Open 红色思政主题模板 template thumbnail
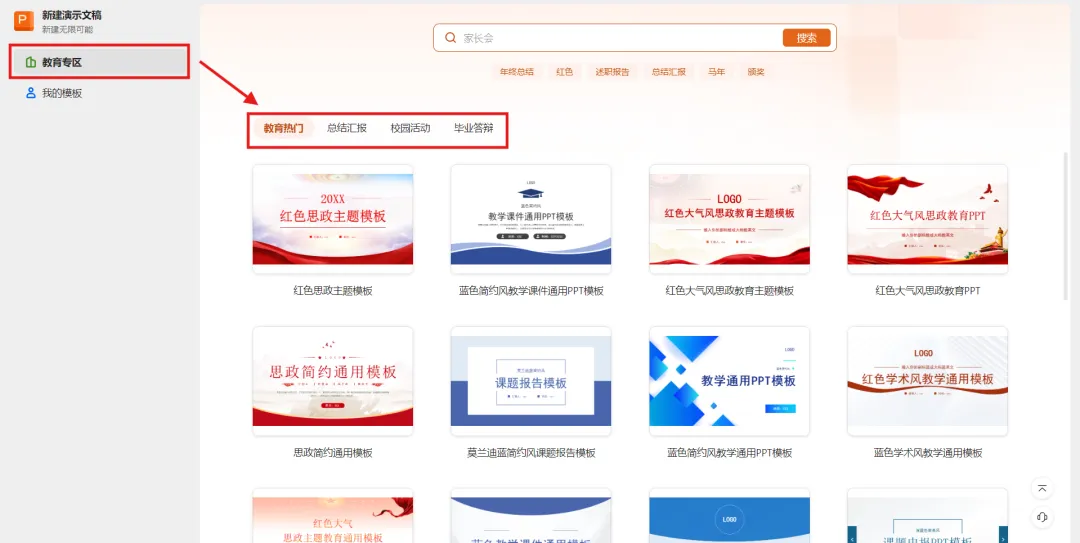Viewport: 1080px width, 543px height. click(x=333, y=219)
